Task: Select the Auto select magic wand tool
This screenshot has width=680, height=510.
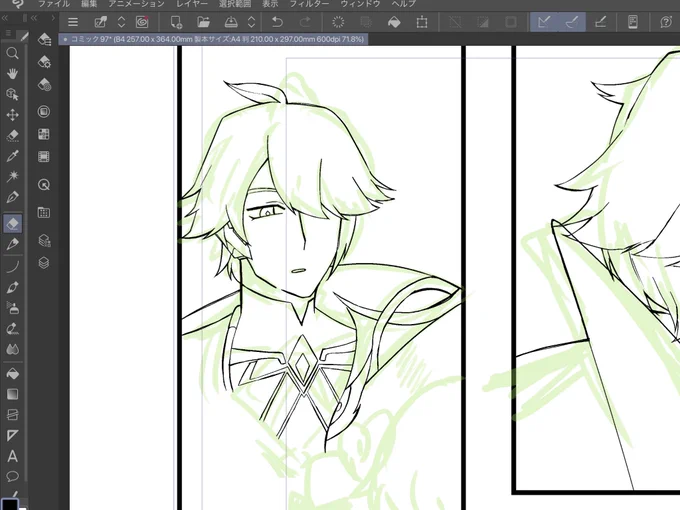Action: pos(12,176)
